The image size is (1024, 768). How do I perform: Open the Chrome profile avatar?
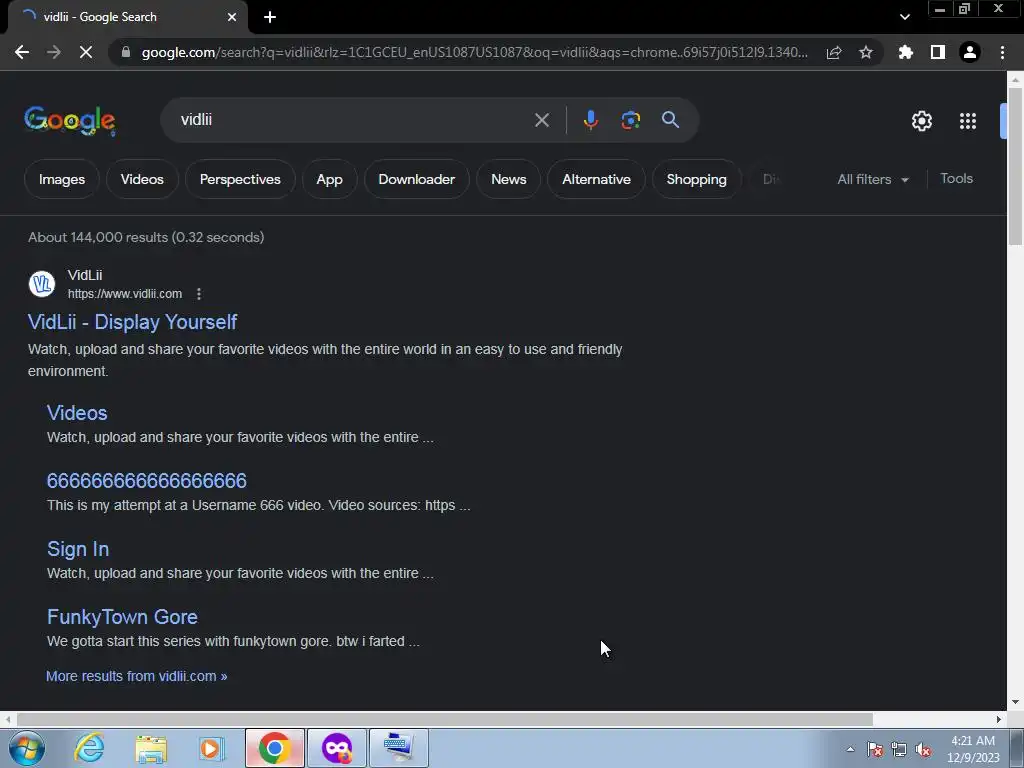coord(970,52)
